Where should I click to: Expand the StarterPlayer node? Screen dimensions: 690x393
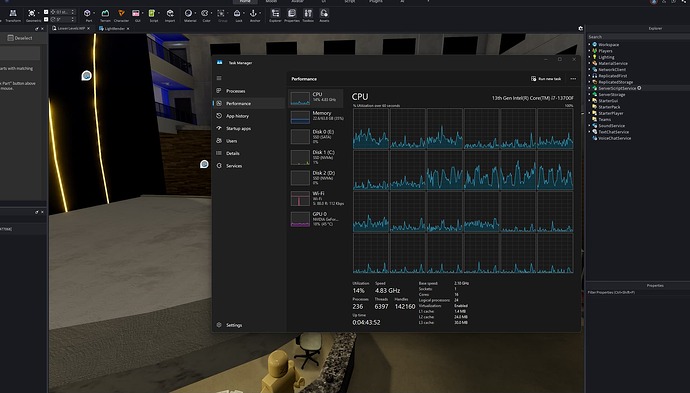click(590, 113)
